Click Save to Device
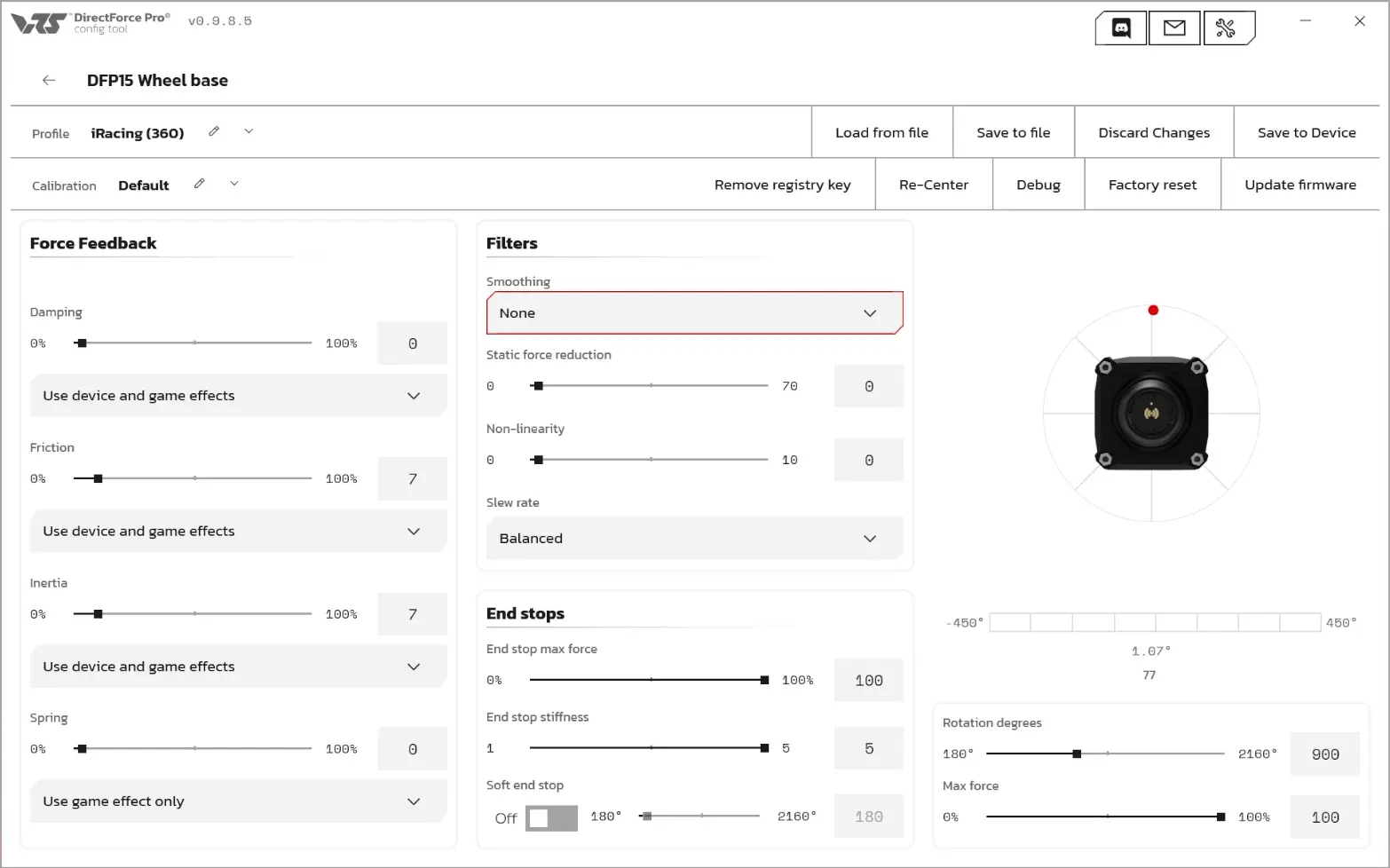The width and height of the screenshot is (1390, 868). pyautogui.click(x=1307, y=132)
